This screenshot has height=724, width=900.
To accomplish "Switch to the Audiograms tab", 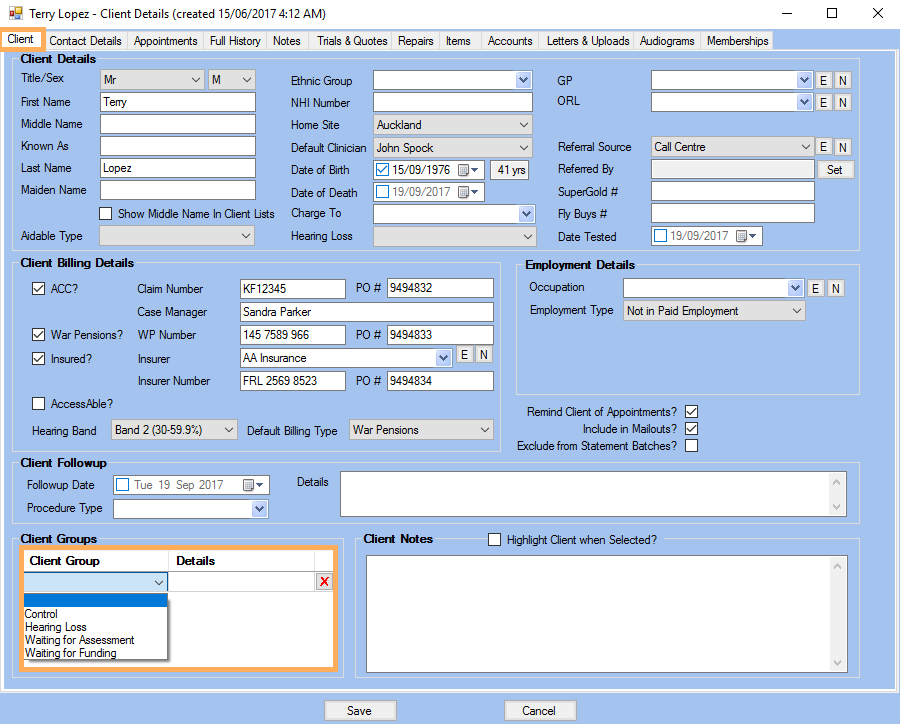I will 667,41.
